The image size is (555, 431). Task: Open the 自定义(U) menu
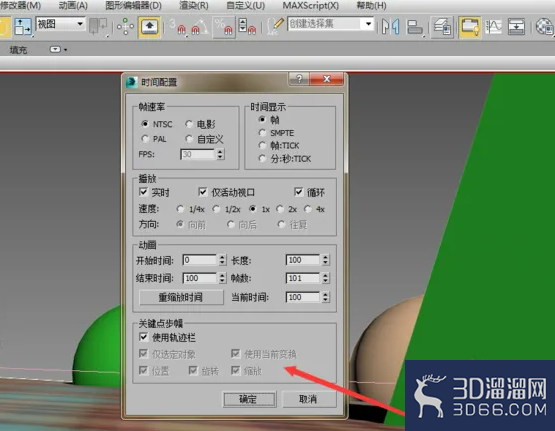[245, 6]
